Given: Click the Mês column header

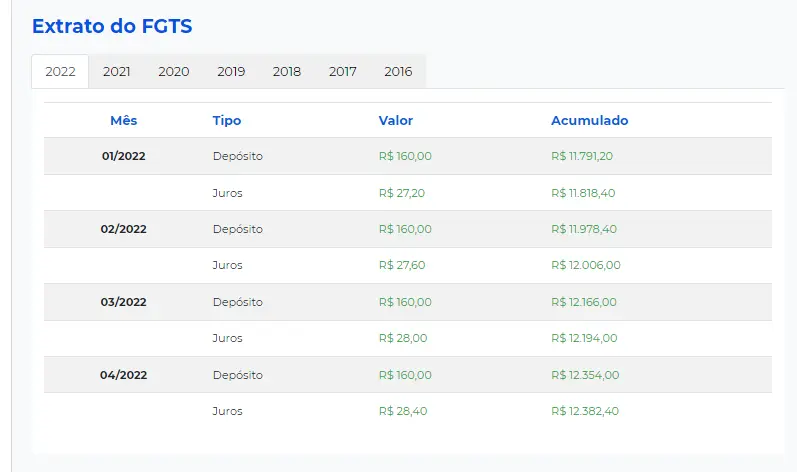Looking at the screenshot, I should click(x=124, y=121).
